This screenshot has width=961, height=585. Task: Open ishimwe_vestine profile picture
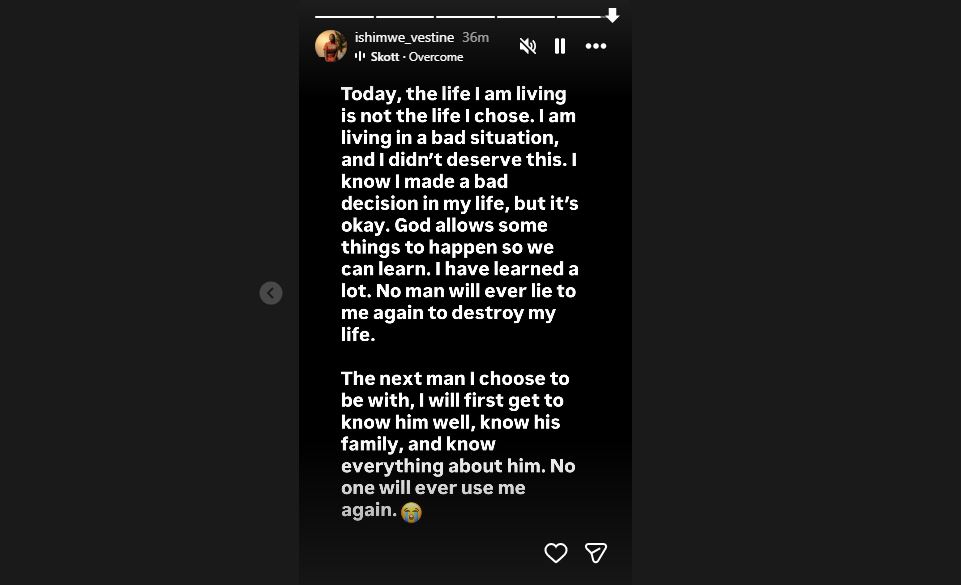point(331,46)
